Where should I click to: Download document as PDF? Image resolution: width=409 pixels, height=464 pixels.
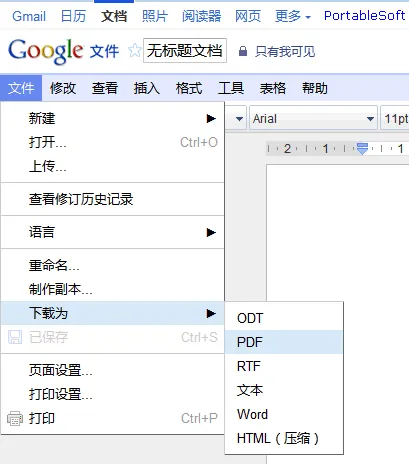point(284,342)
